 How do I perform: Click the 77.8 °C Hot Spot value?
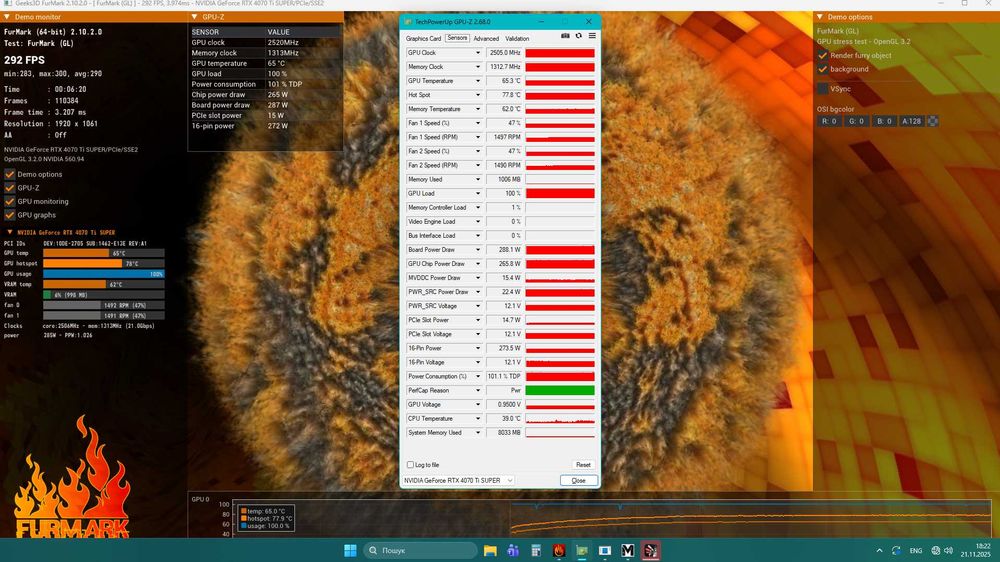tap(504, 95)
